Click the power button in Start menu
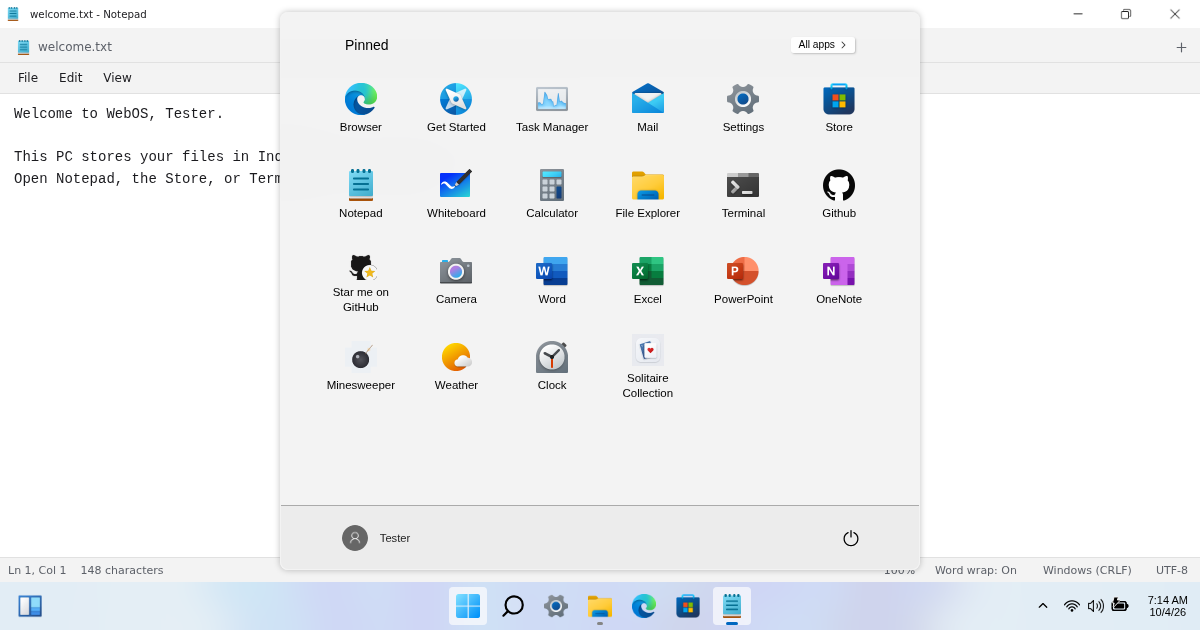 click(851, 538)
